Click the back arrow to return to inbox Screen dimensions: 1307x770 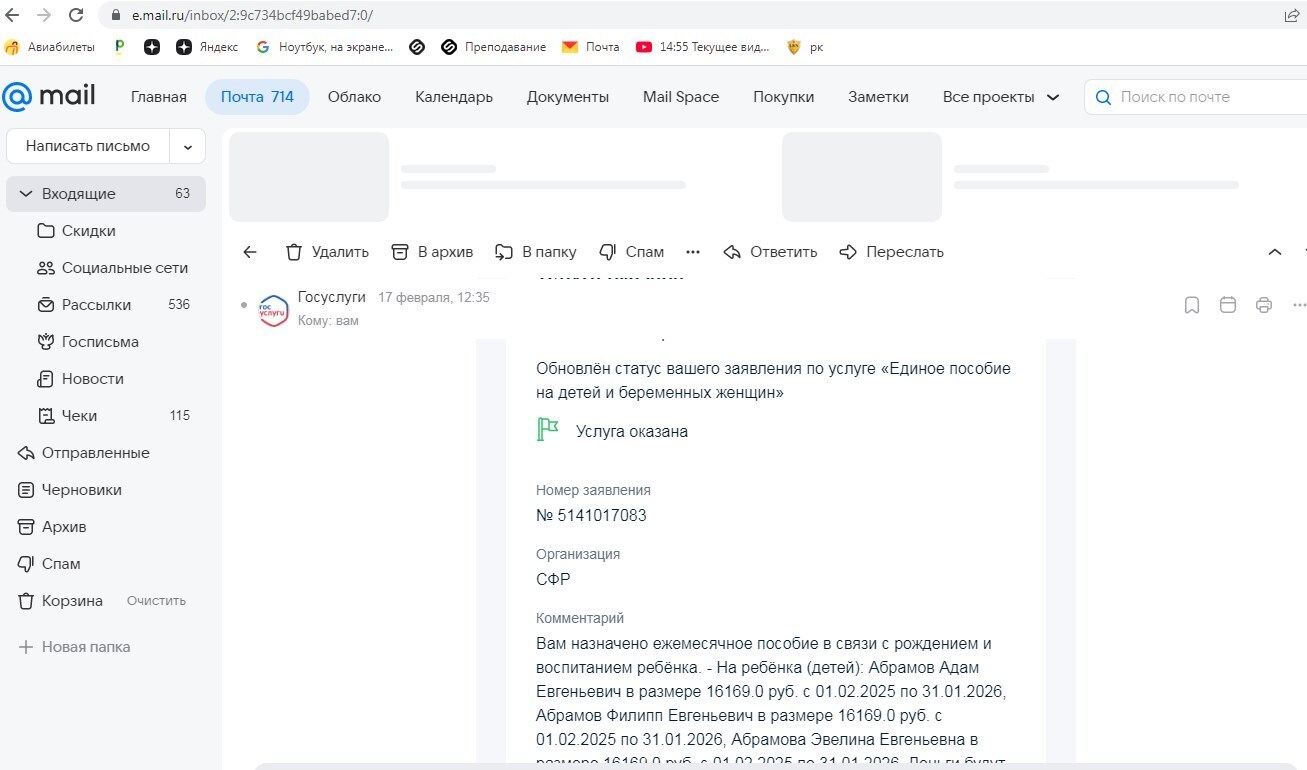pyautogui.click(x=249, y=251)
